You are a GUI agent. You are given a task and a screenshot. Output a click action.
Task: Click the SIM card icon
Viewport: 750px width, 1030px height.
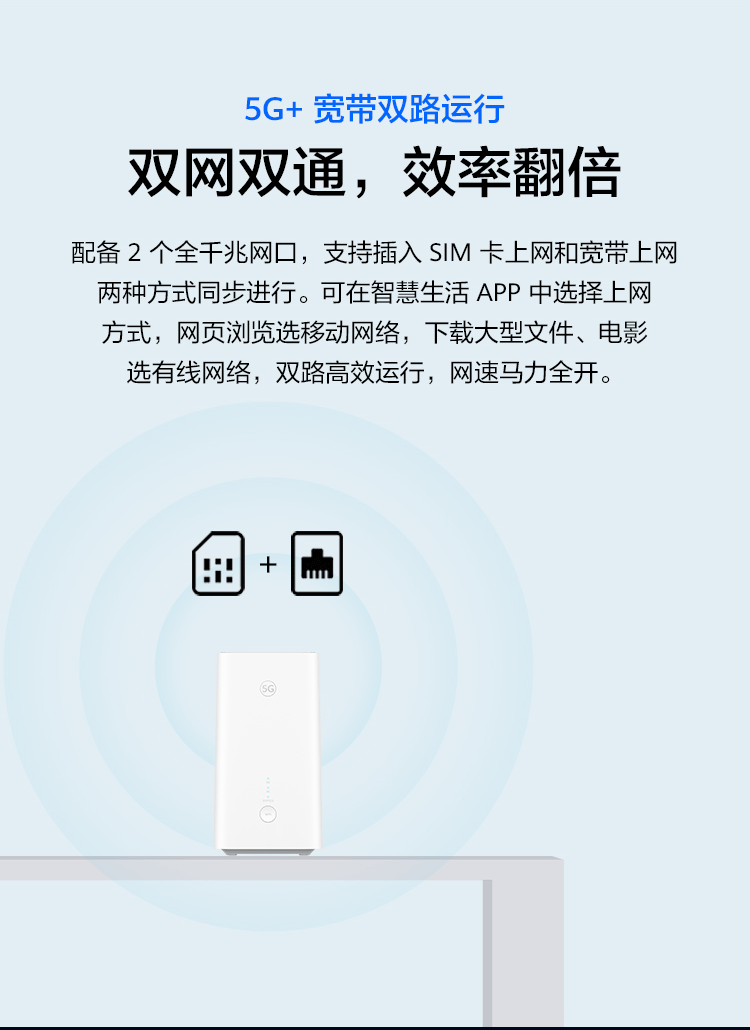(x=218, y=564)
